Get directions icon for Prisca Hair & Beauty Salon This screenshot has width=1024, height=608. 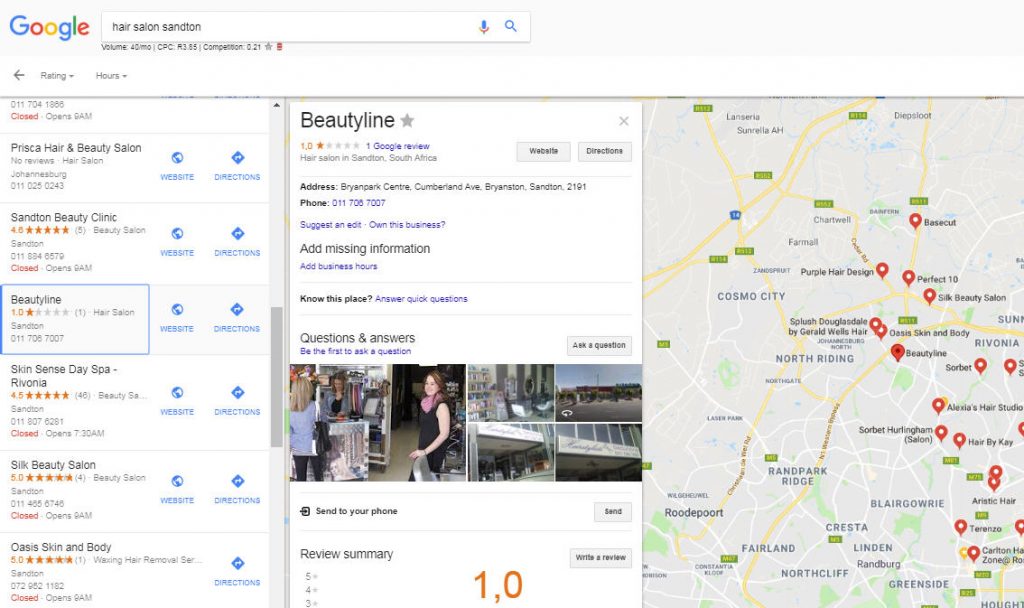(x=238, y=157)
